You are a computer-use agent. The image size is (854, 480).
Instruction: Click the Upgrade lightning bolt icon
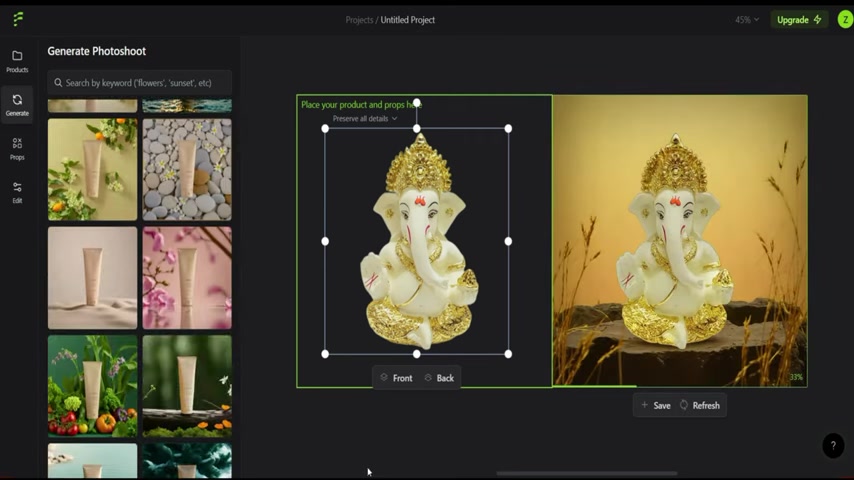tap(818, 20)
